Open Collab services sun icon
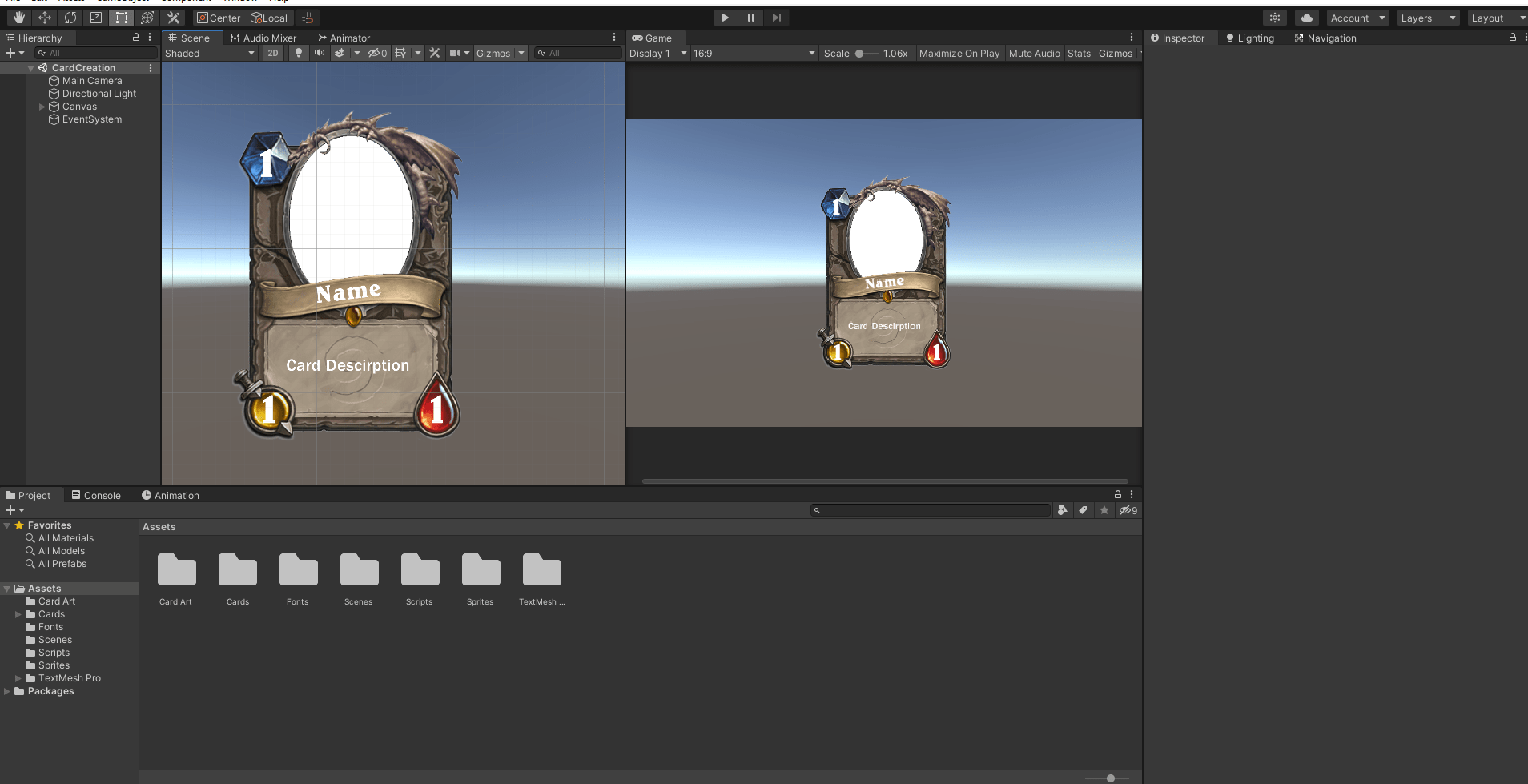 [x=1275, y=18]
